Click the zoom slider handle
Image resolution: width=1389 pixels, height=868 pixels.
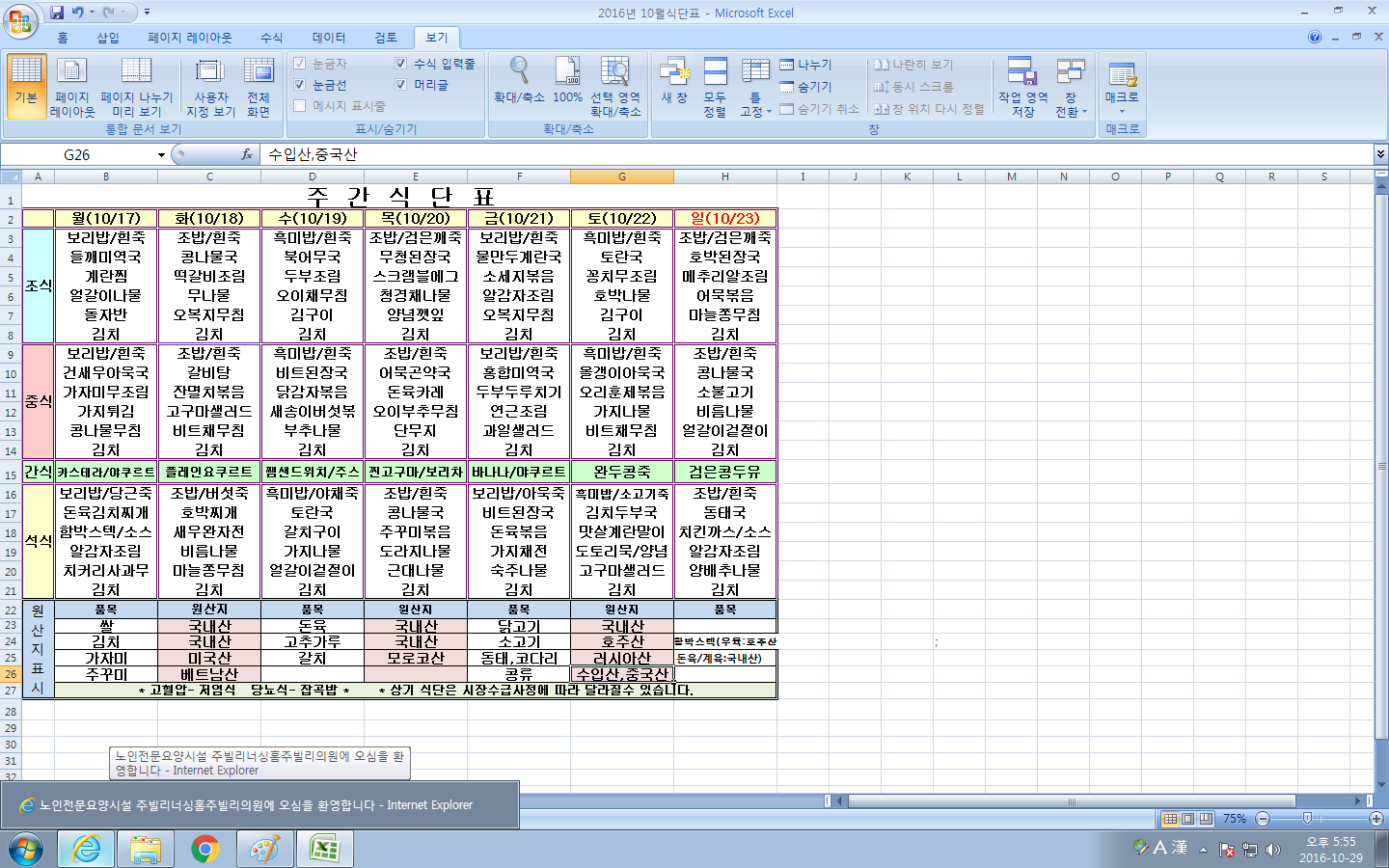coord(1307,819)
